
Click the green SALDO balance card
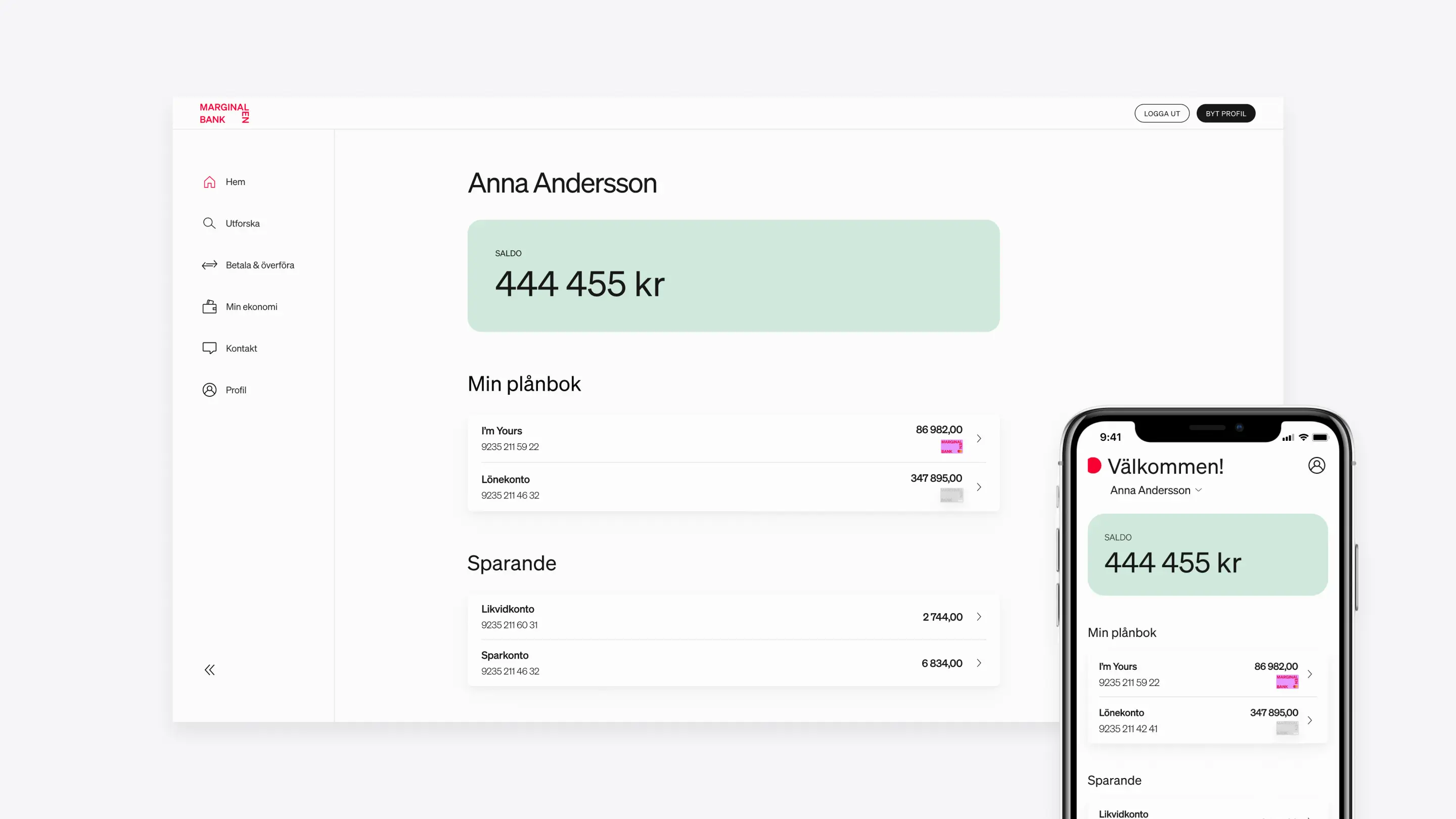(734, 276)
